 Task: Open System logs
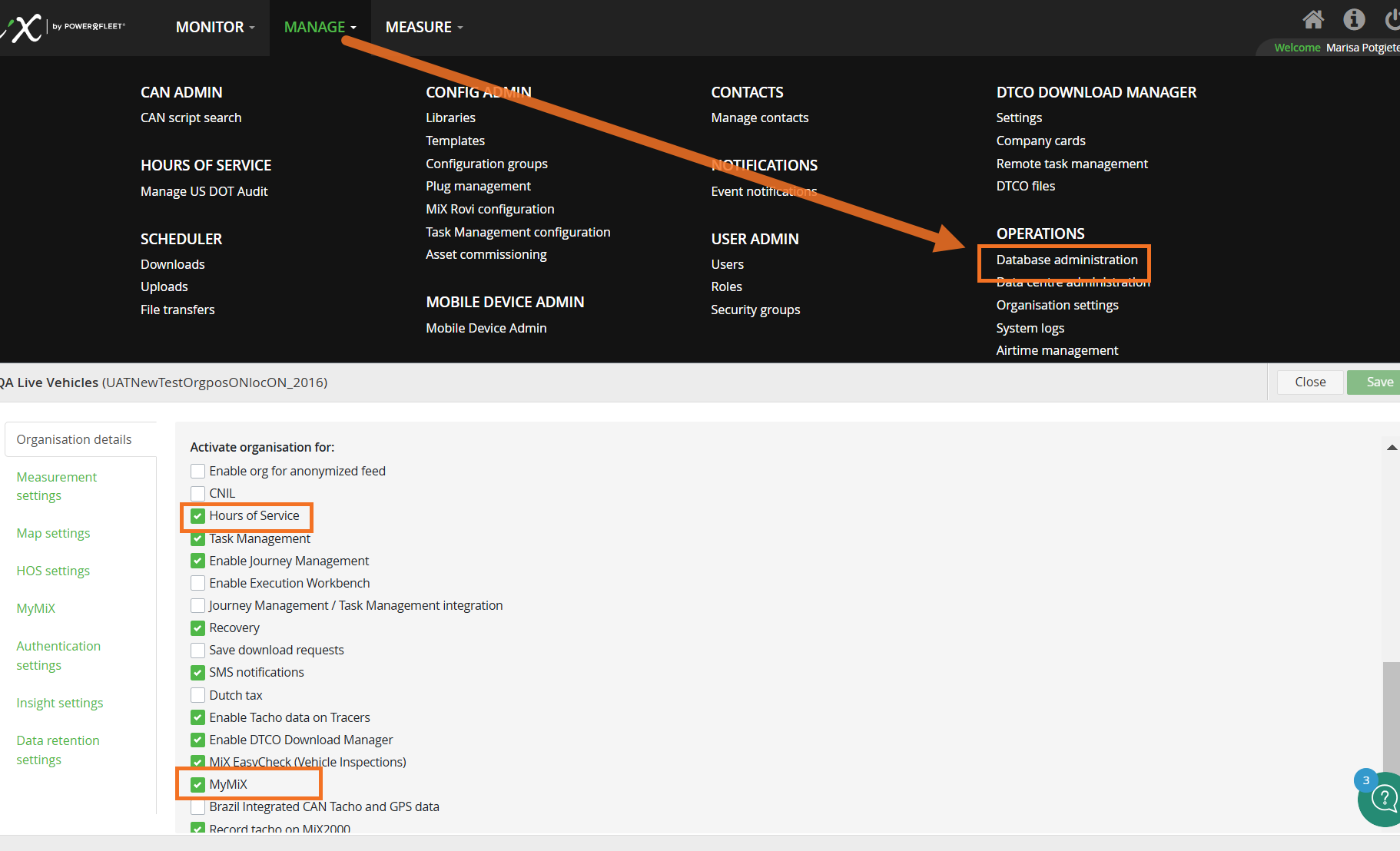click(x=1030, y=328)
